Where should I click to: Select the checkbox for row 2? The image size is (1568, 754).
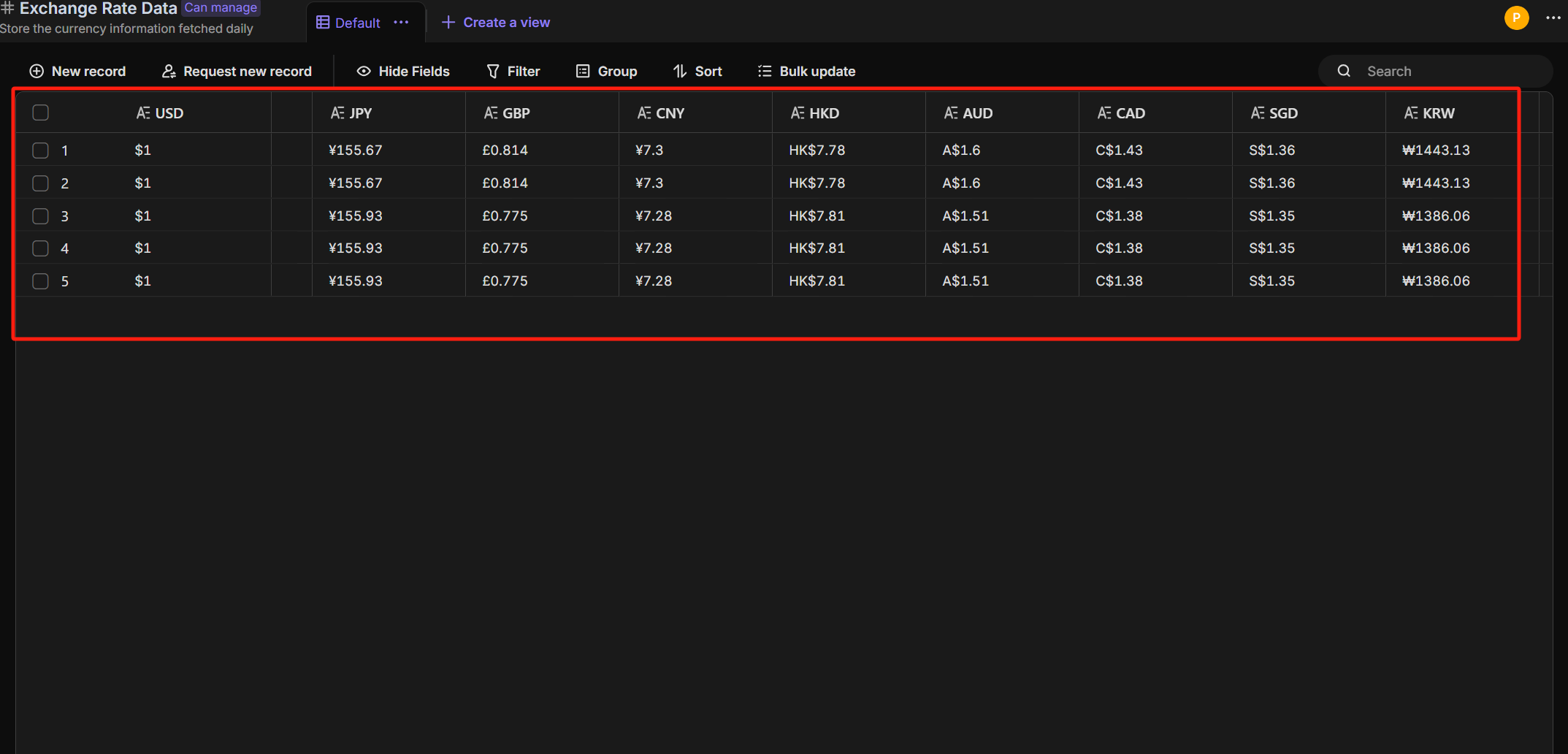pyautogui.click(x=41, y=183)
